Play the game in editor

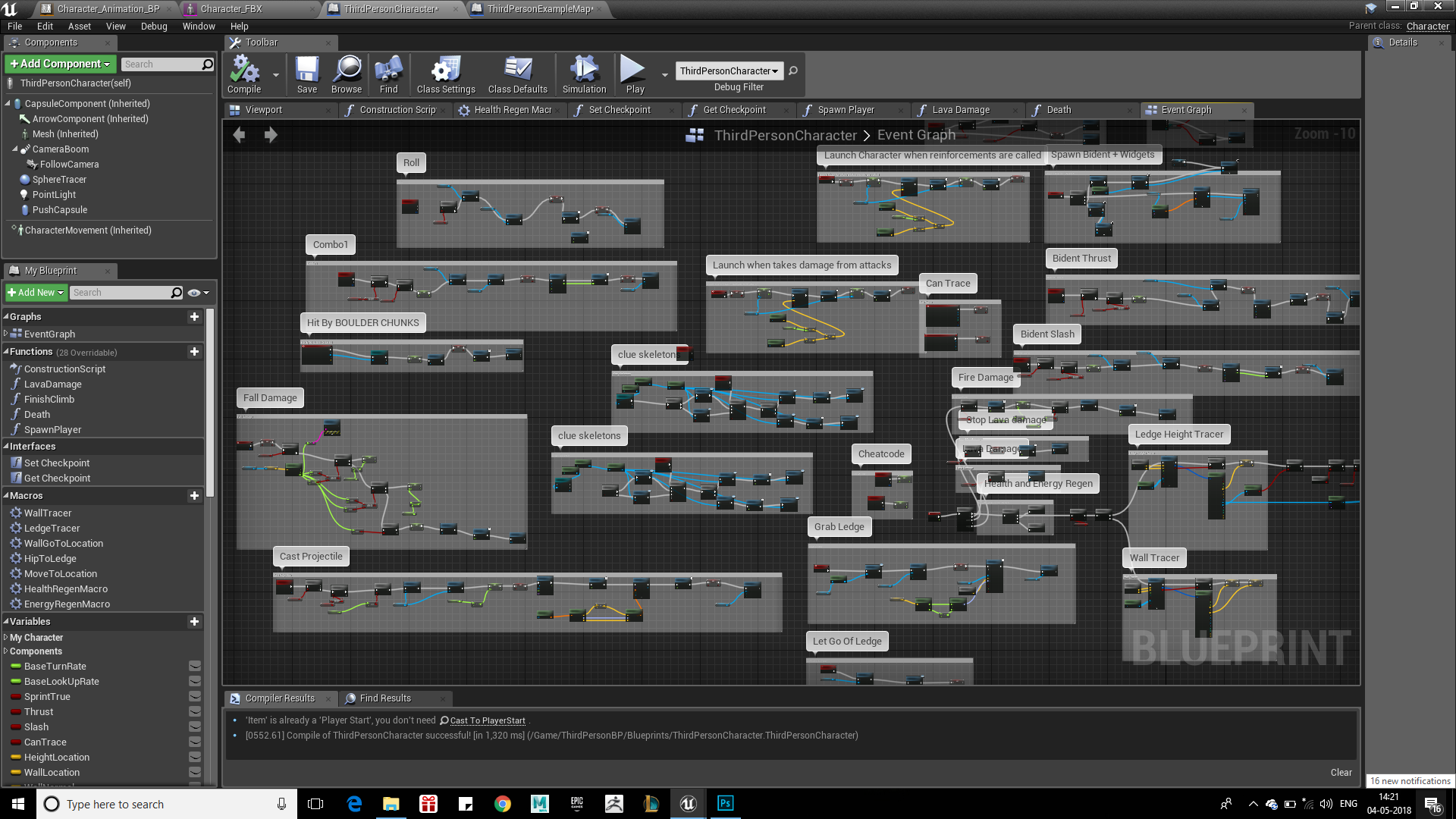click(x=635, y=74)
